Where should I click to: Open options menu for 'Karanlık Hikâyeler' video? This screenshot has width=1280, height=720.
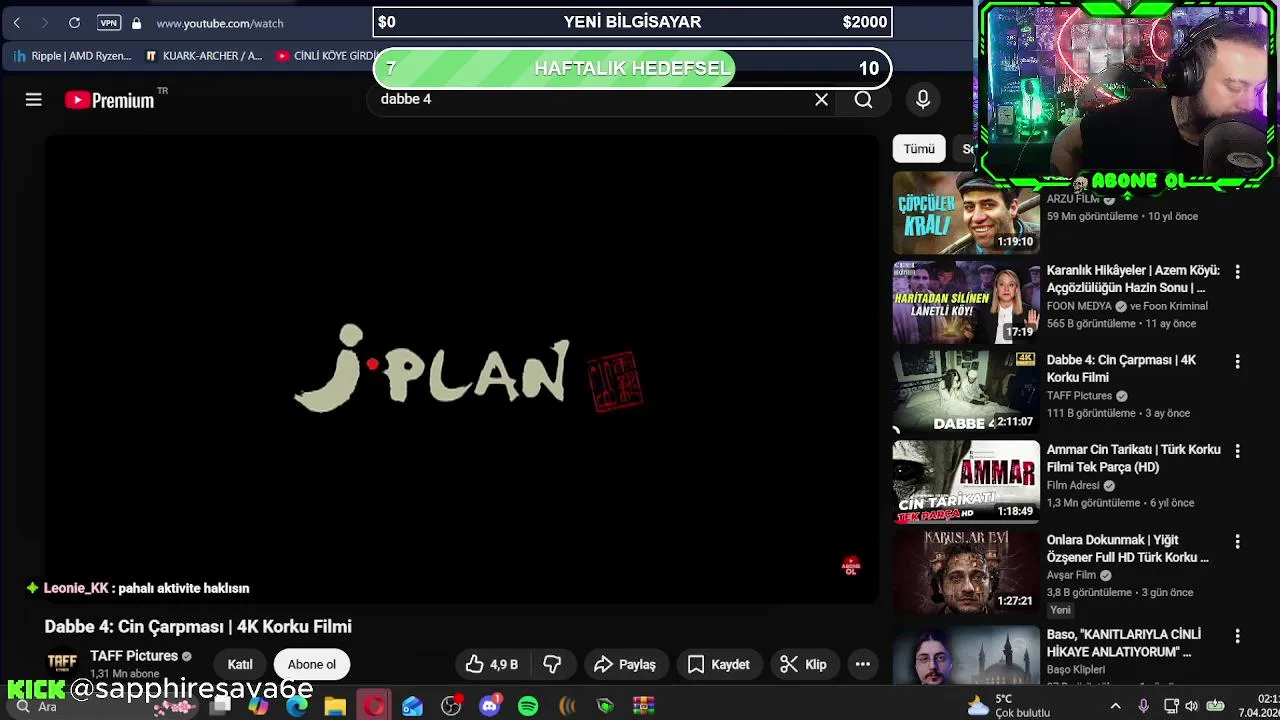coord(1237,272)
